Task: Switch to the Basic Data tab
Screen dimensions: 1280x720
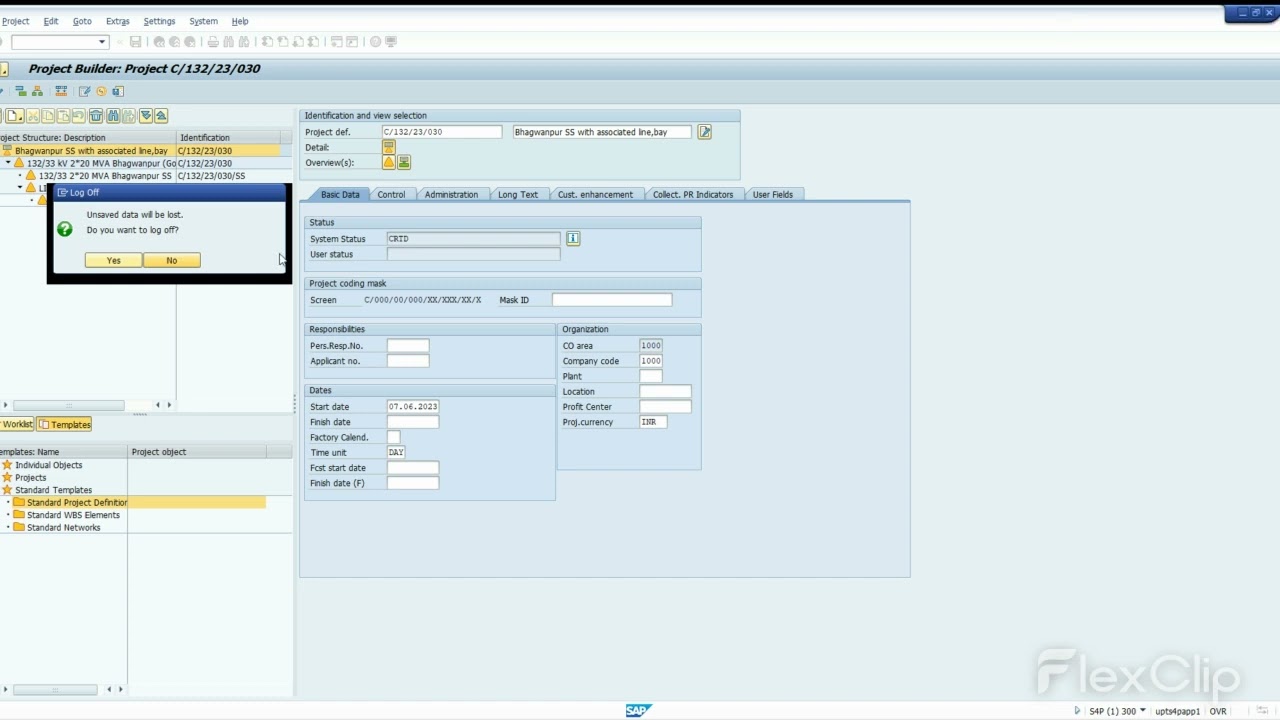Action: 340,194
